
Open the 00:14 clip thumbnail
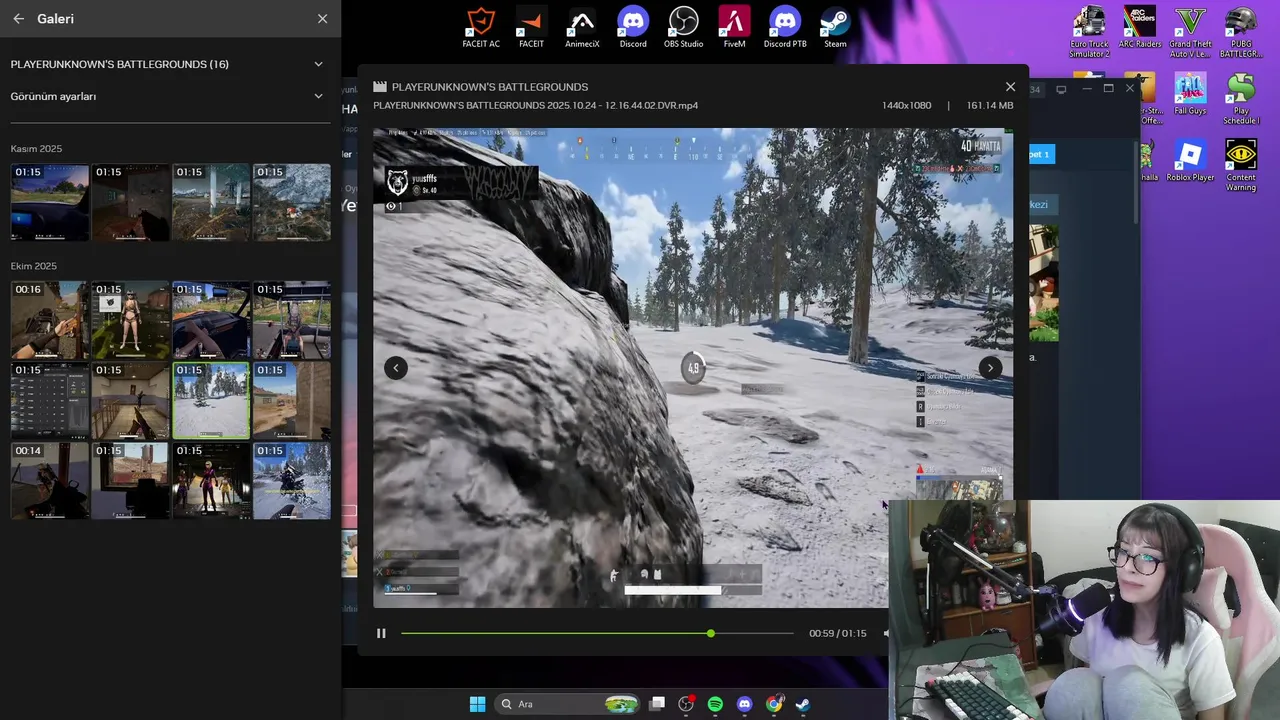pyautogui.click(x=50, y=481)
